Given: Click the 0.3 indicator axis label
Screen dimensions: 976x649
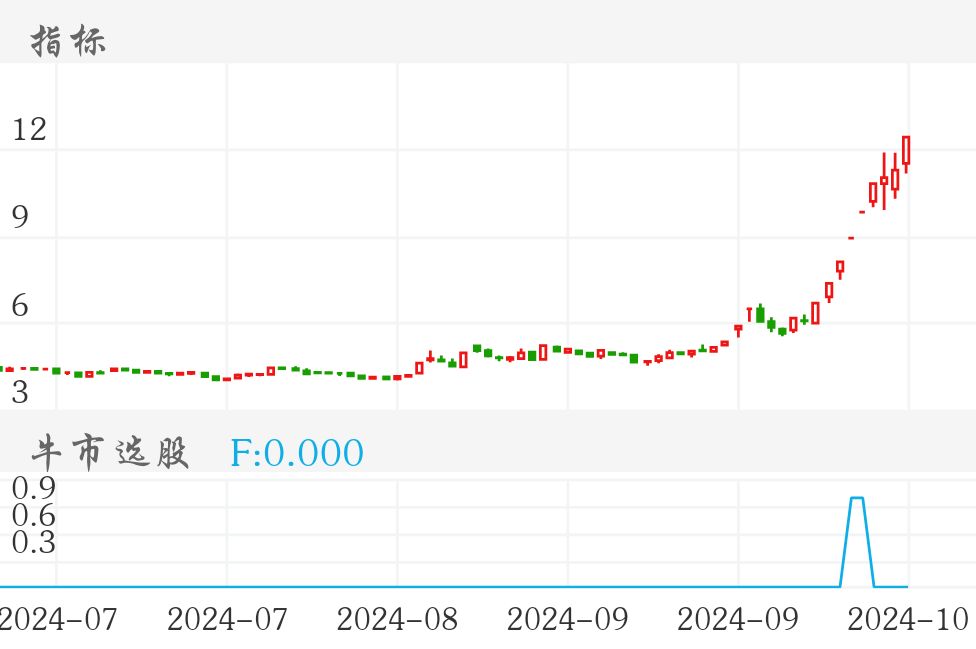Looking at the screenshot, I should point(33,542).
